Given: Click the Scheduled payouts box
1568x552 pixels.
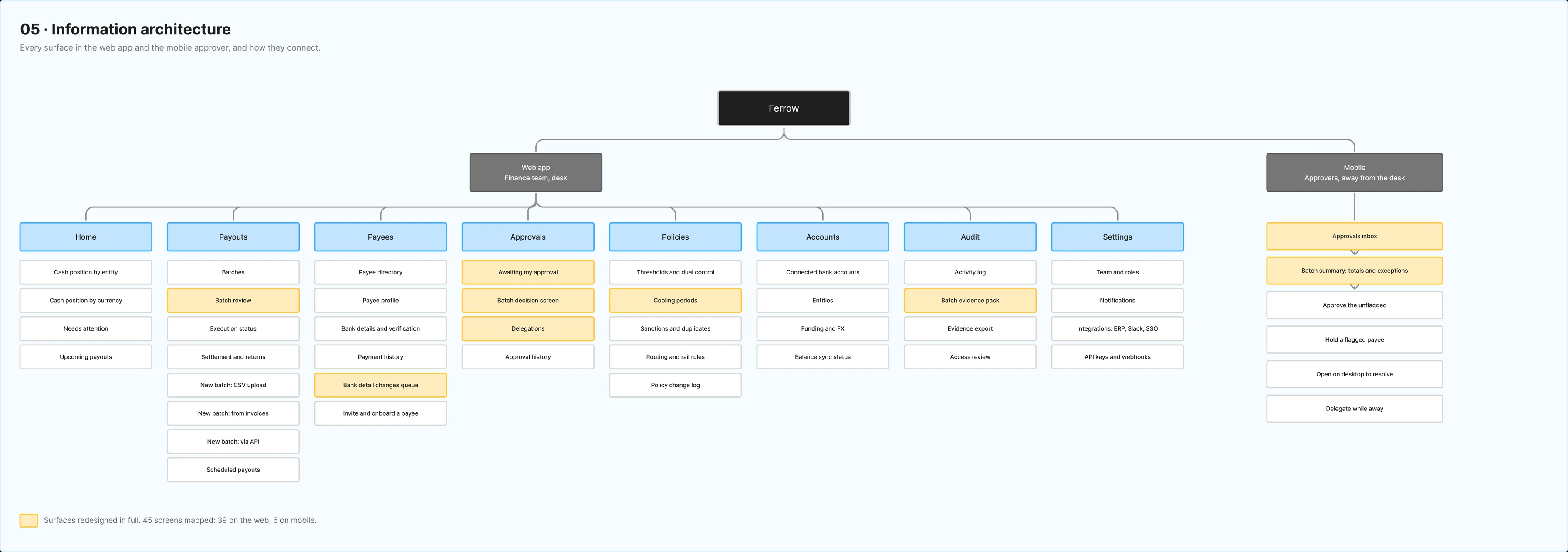Looking at the screenshot, I should pyautogui.click(x=233, y=470).
